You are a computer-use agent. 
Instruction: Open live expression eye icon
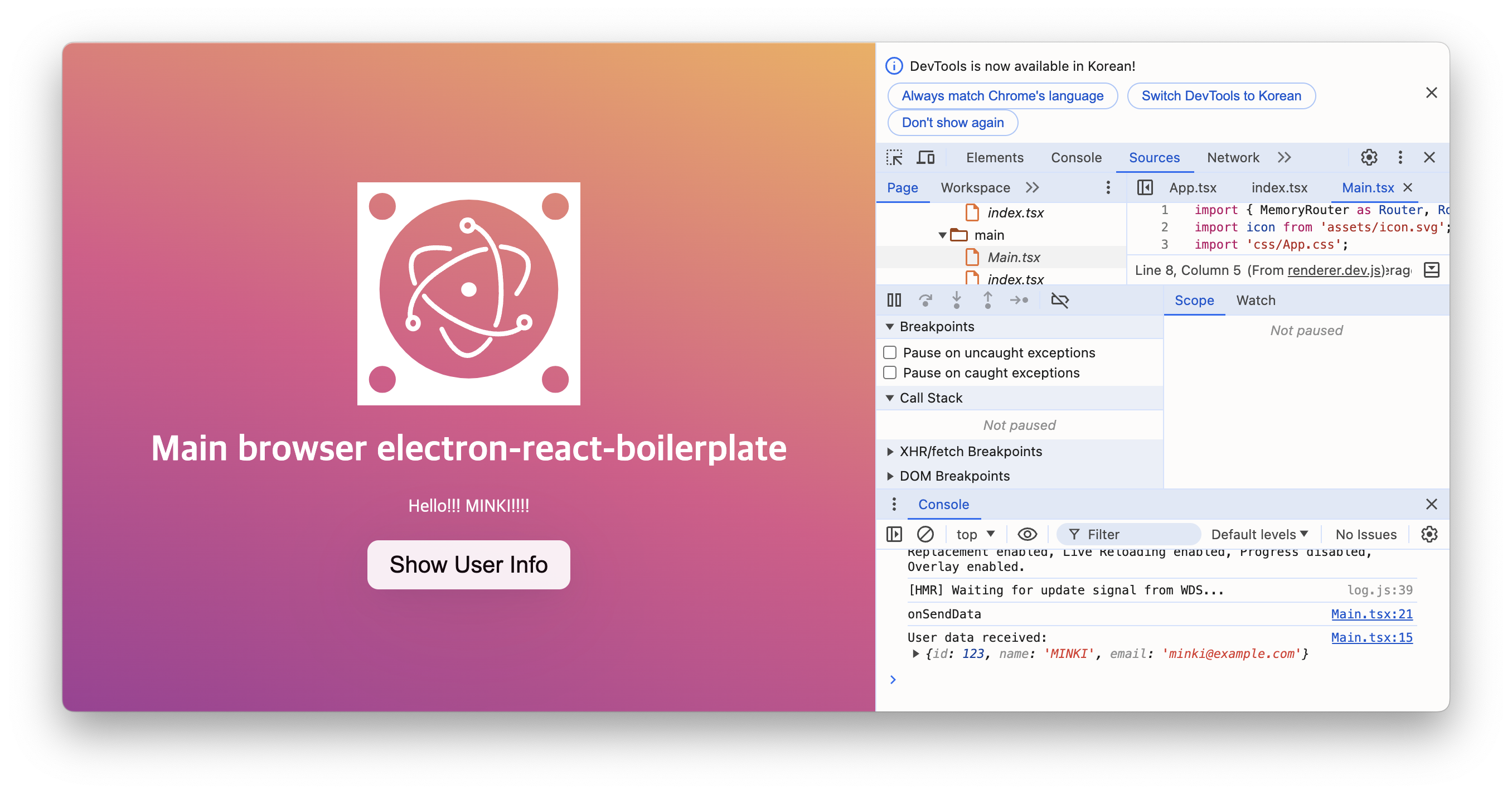pos(1026,534)
